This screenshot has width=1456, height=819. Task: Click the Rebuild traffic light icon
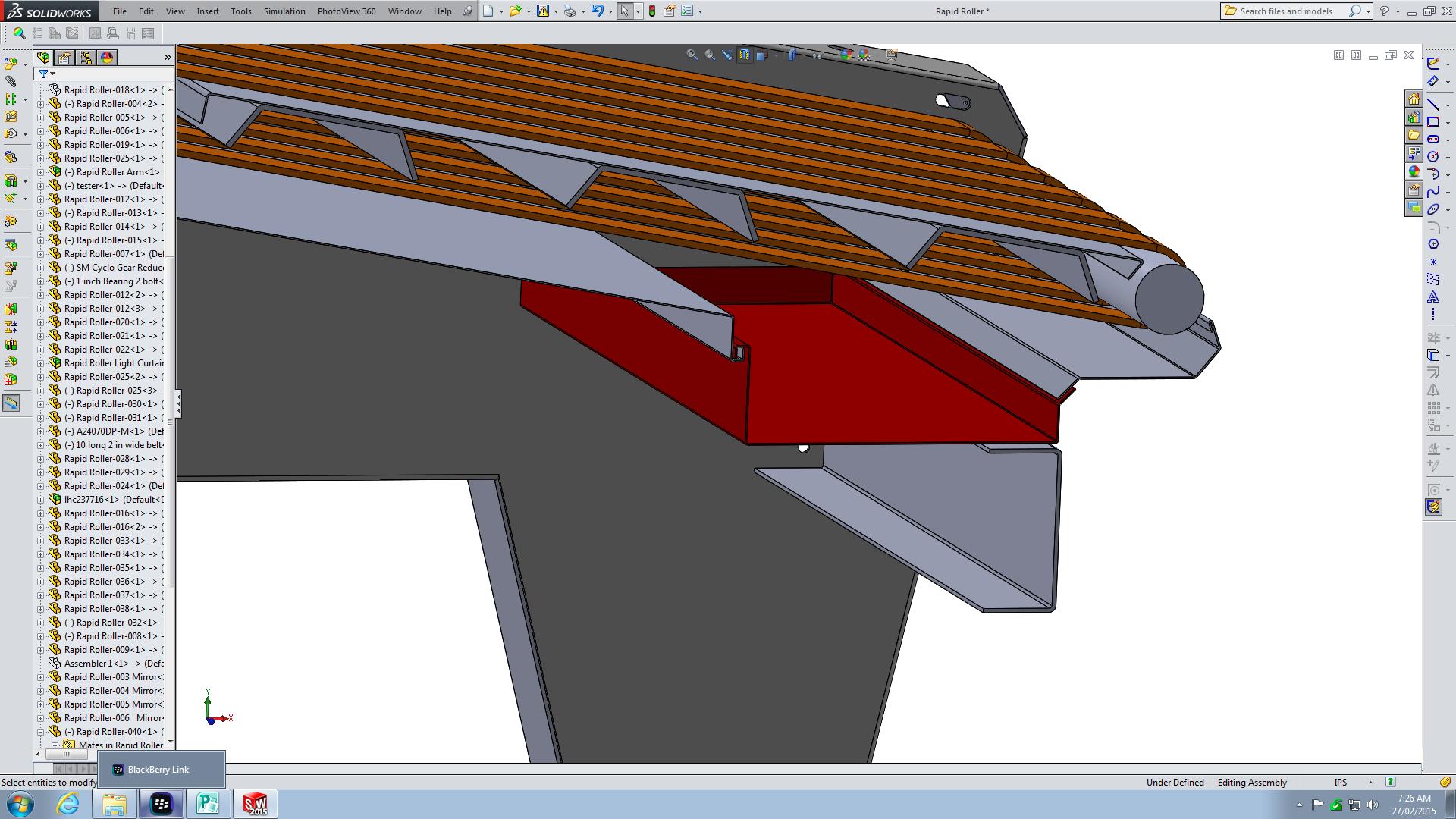coord(651,11)
